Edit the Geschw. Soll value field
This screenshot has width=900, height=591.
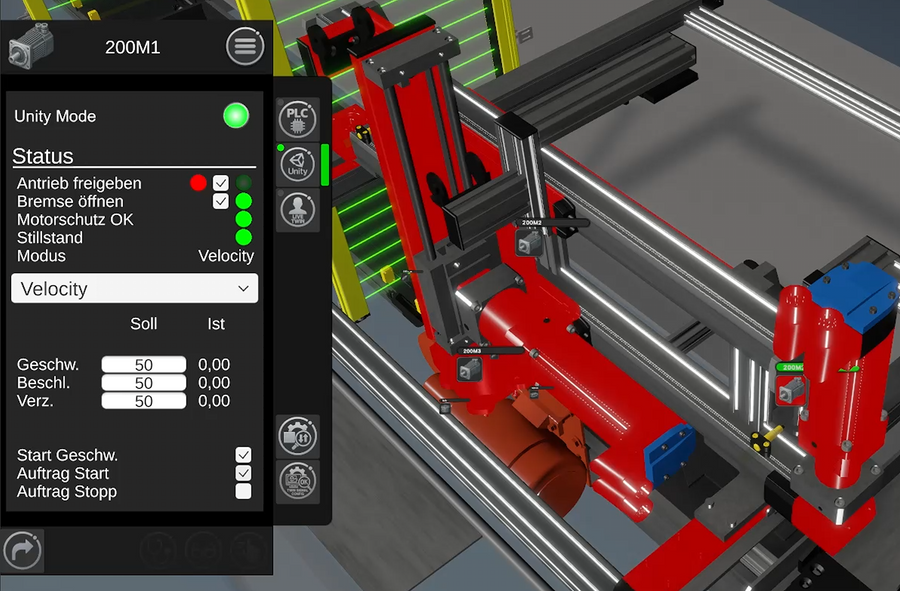[x=143, y=364]
